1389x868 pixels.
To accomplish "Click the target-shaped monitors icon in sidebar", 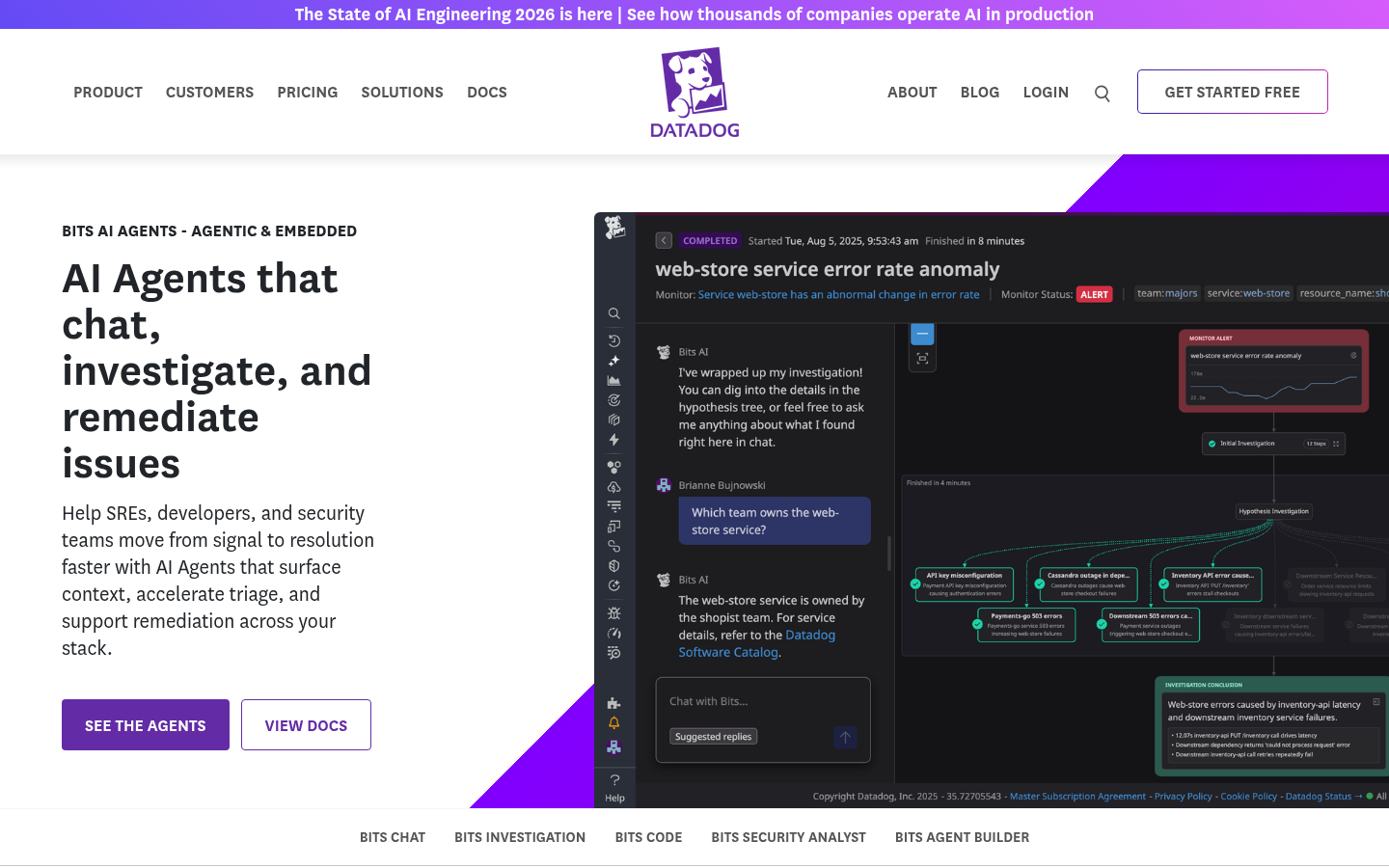I will (x=613, y=400).
